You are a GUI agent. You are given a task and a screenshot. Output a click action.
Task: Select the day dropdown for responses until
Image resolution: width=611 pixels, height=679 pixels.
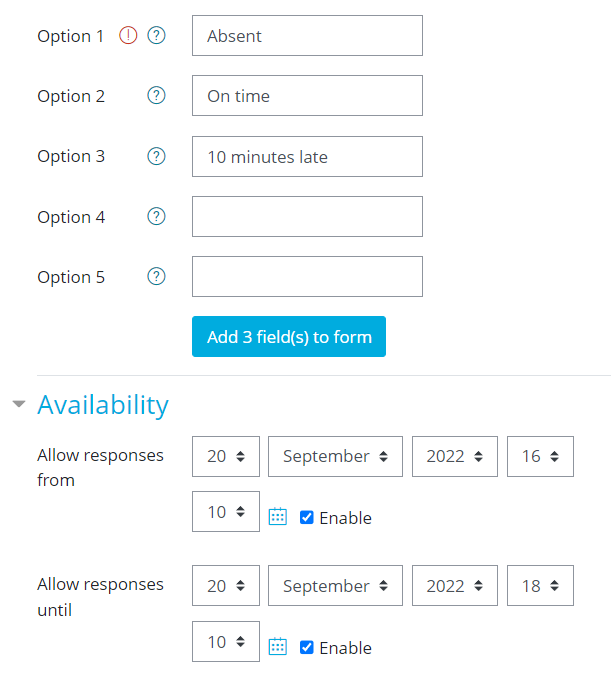pos(226,586)
